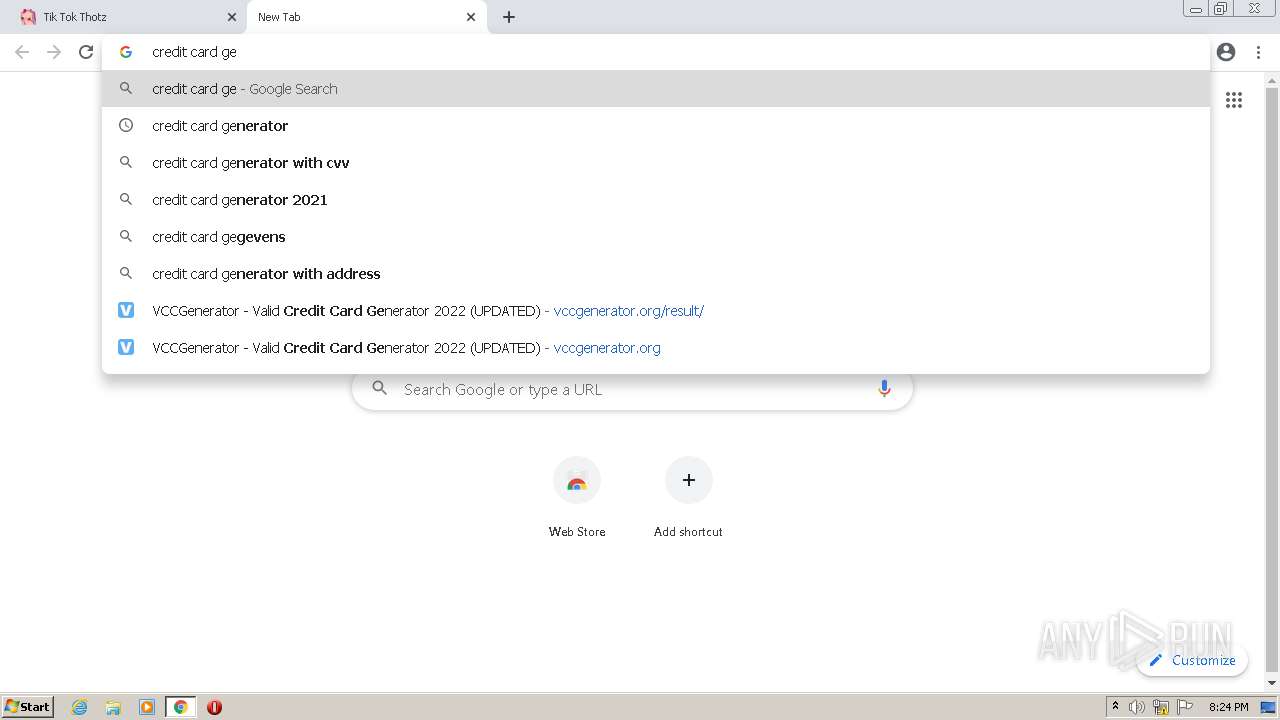
Task: Click the red Opera taskbar icon
Action: coord(214,707)
